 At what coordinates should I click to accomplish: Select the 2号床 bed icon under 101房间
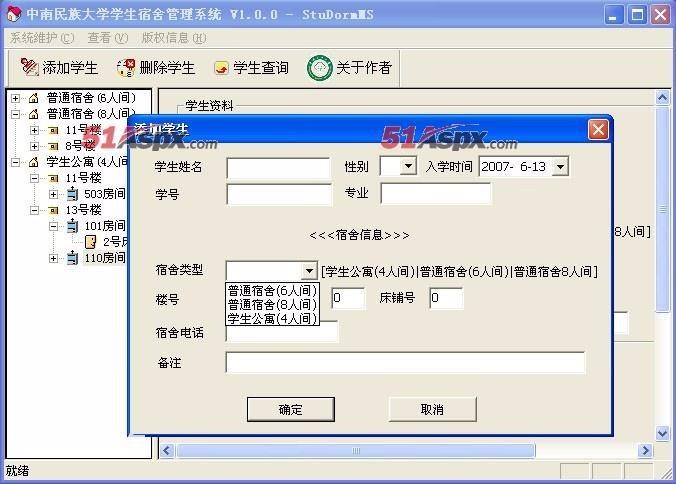click(91, 242)
